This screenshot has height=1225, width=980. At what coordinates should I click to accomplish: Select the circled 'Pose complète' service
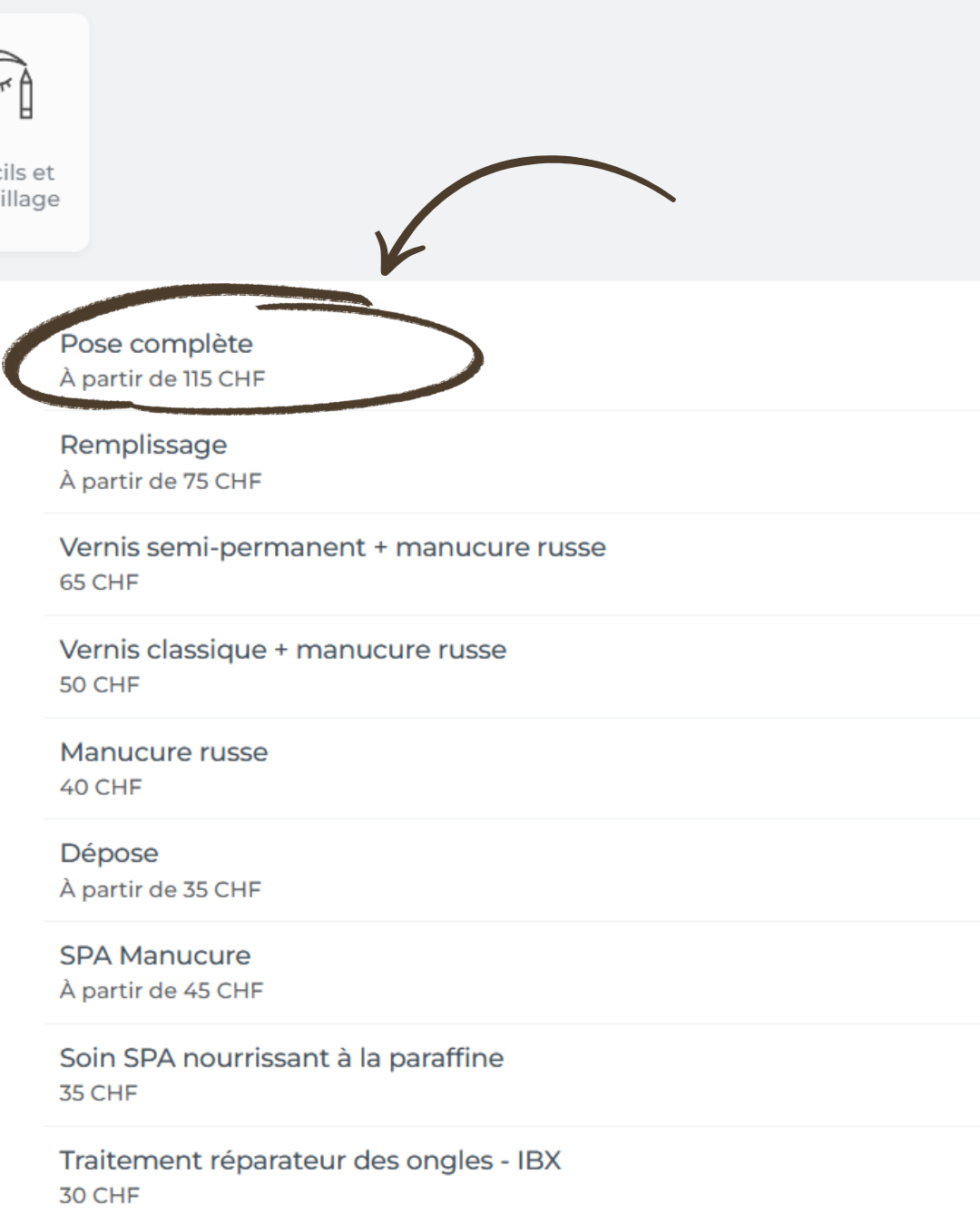[156, 344]
